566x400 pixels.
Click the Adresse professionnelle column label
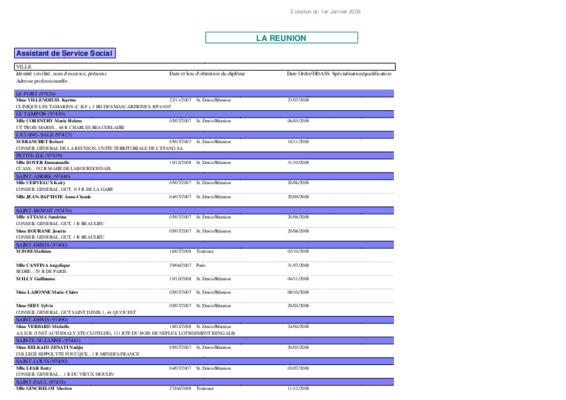[42, 81]
